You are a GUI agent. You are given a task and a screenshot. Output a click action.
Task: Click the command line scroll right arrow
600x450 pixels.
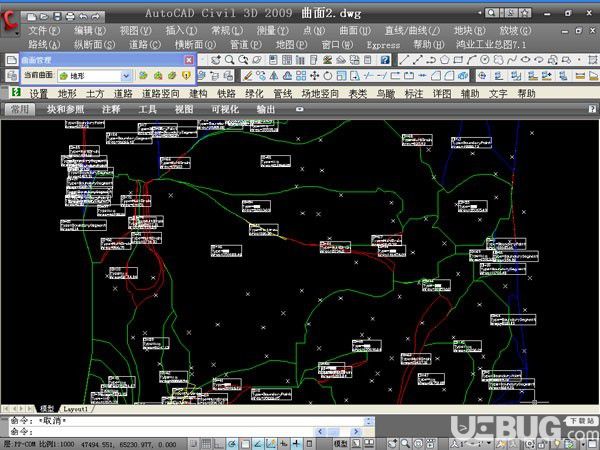coord(356,432)
